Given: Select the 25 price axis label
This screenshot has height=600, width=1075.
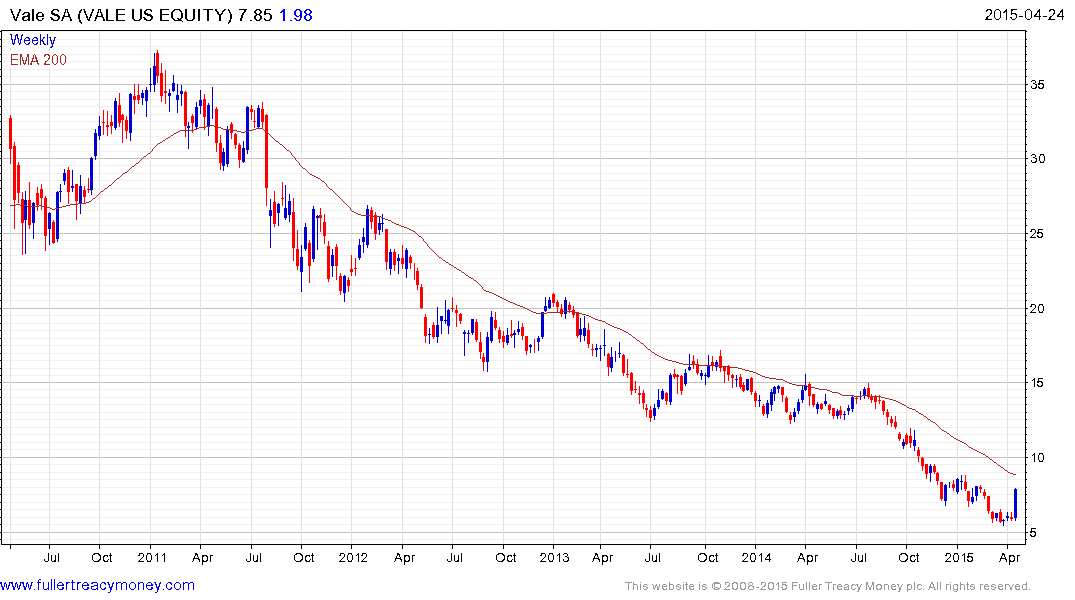Looking at the screenshot, I should point(1037,234).
